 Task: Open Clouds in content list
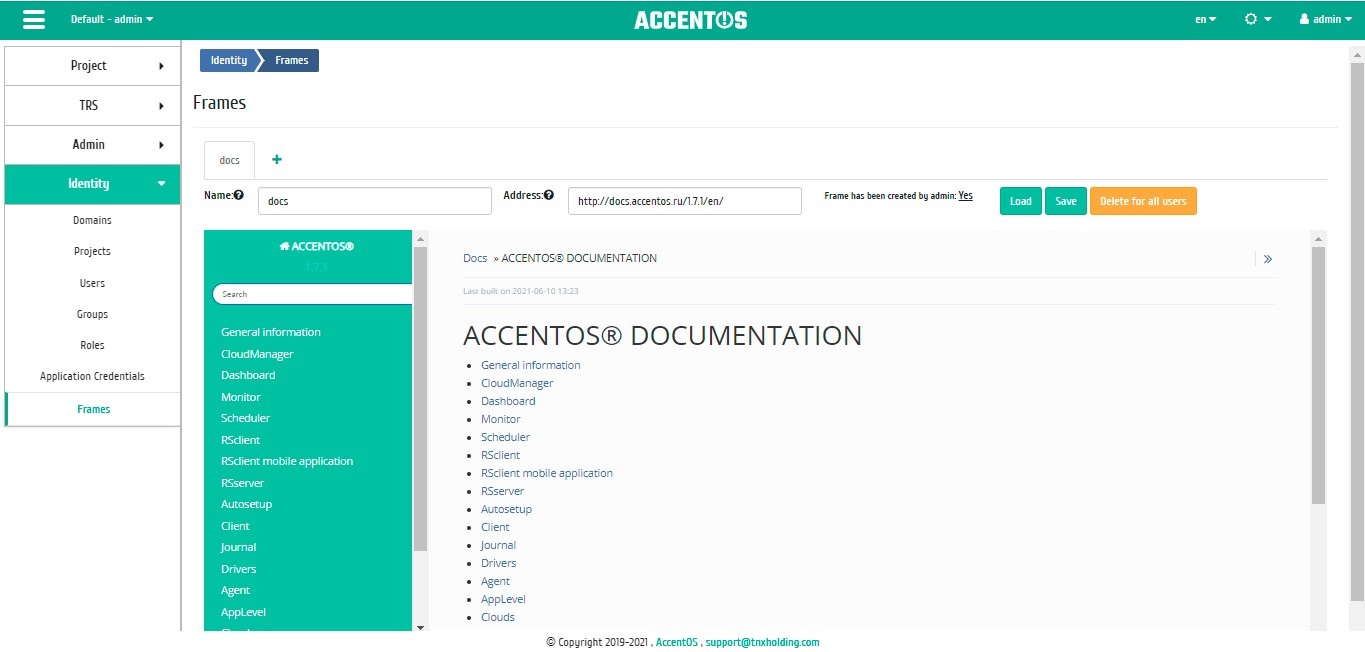tap(498, 617)
